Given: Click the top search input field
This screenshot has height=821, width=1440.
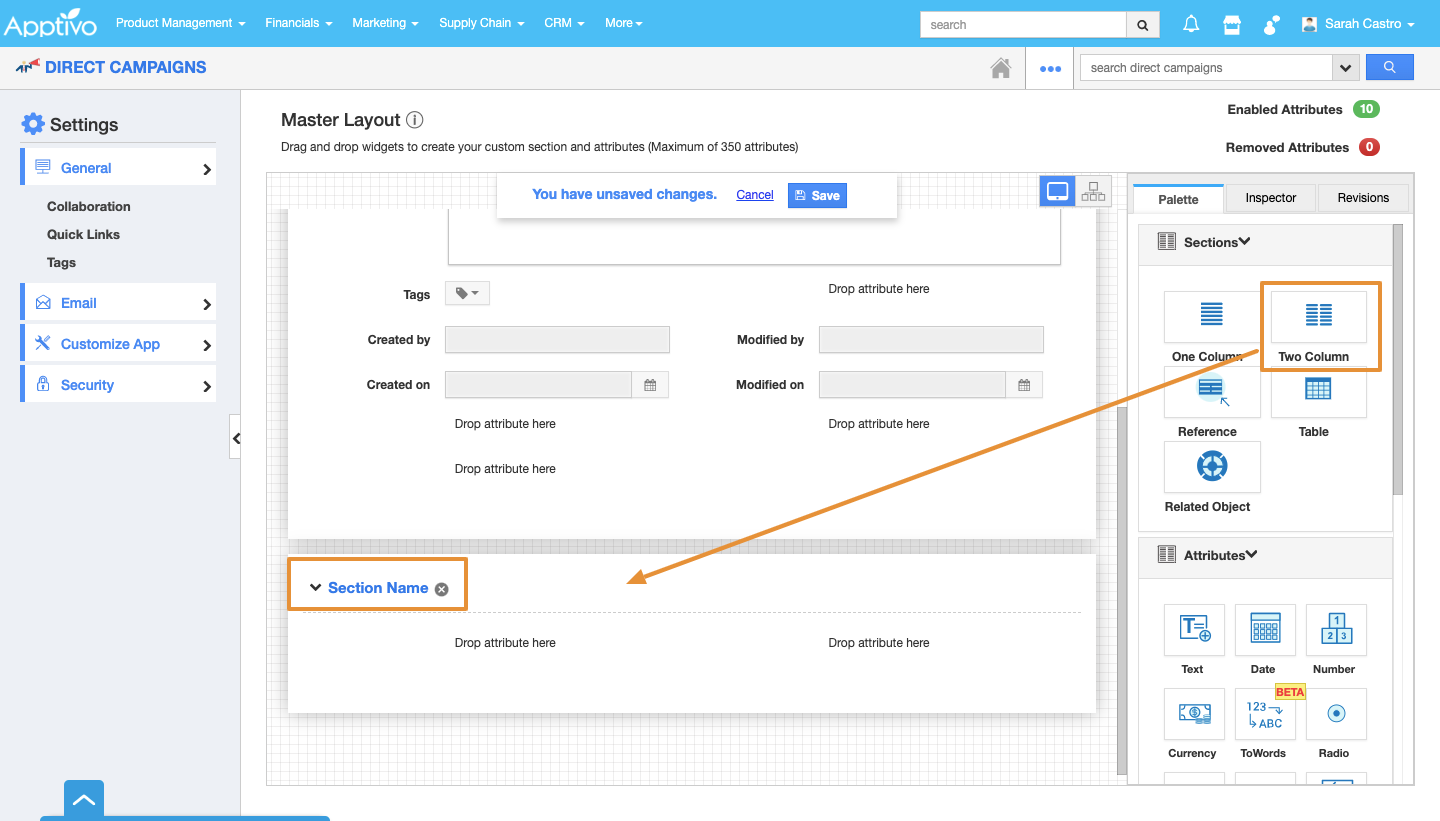Looking at the screenshot, I should [1022, 25].
